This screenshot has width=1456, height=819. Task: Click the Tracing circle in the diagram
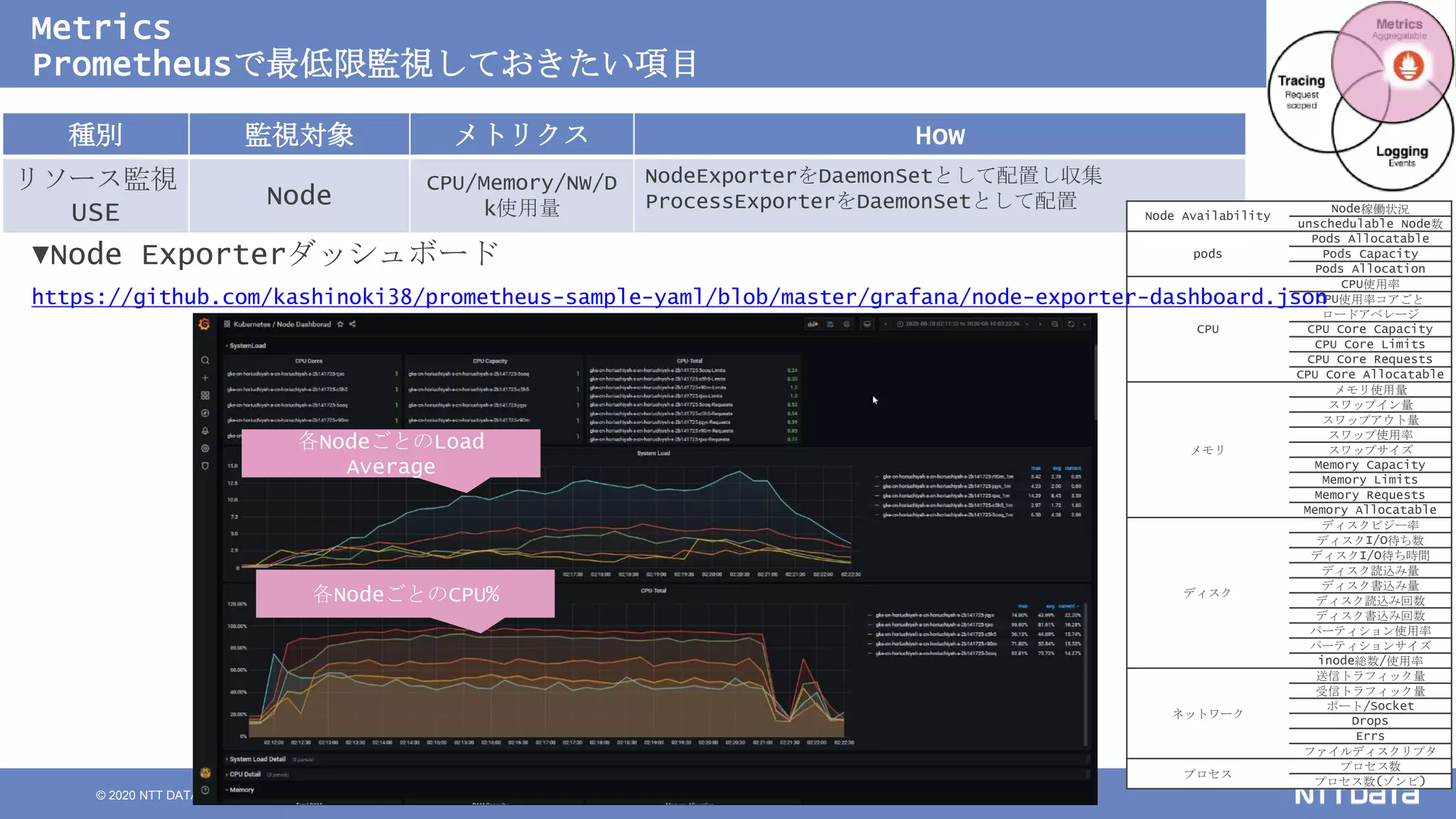[1301, 92]
